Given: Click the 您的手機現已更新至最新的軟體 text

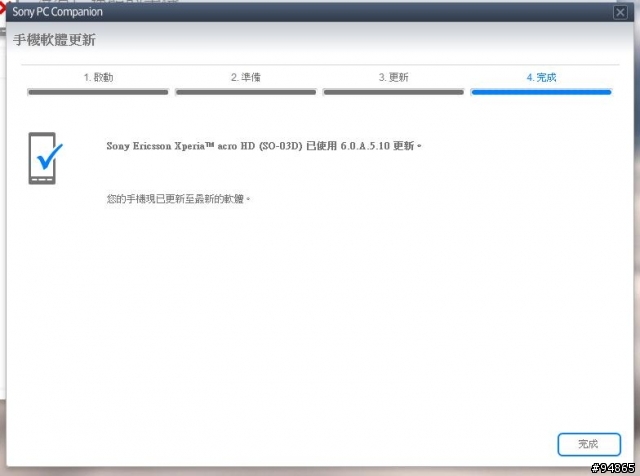Looking at the screenshot, I should [178, 199].
